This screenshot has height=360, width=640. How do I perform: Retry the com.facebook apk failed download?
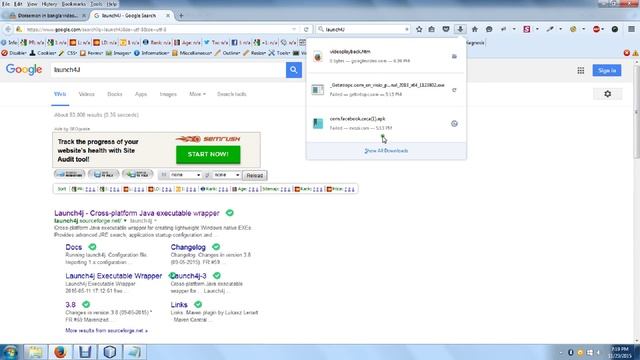(x=454, y=124)
